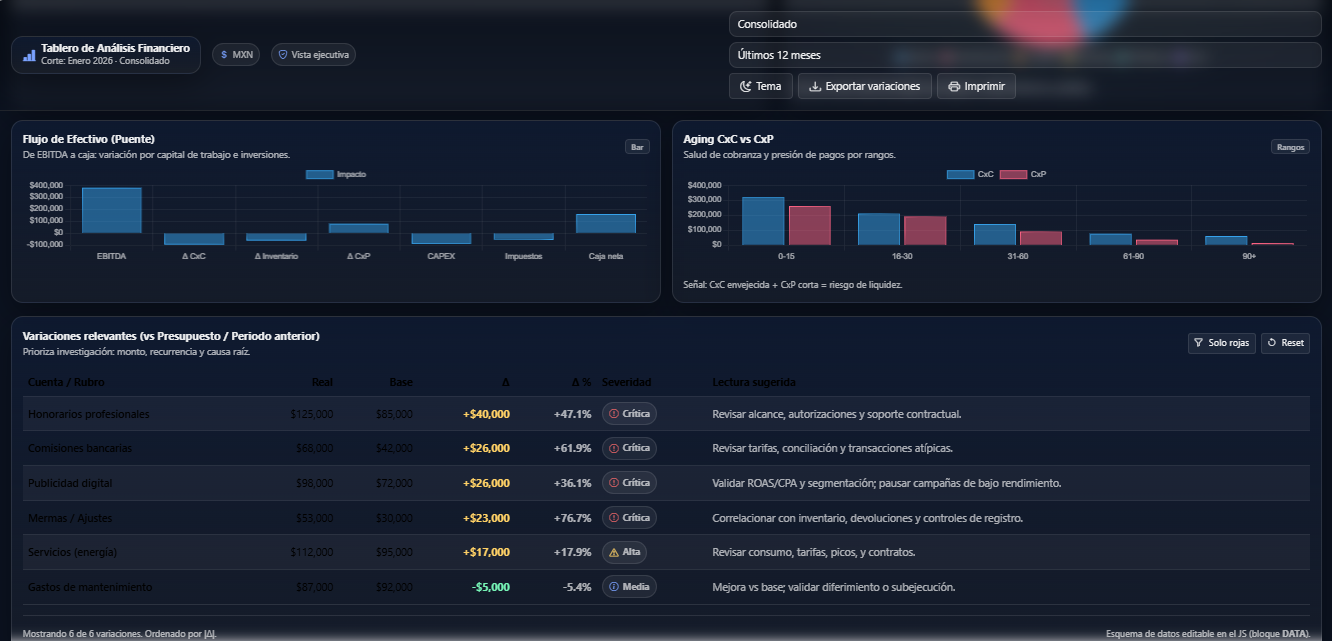Click the Crítica severity badge for Honorarios profesionales

629,413
